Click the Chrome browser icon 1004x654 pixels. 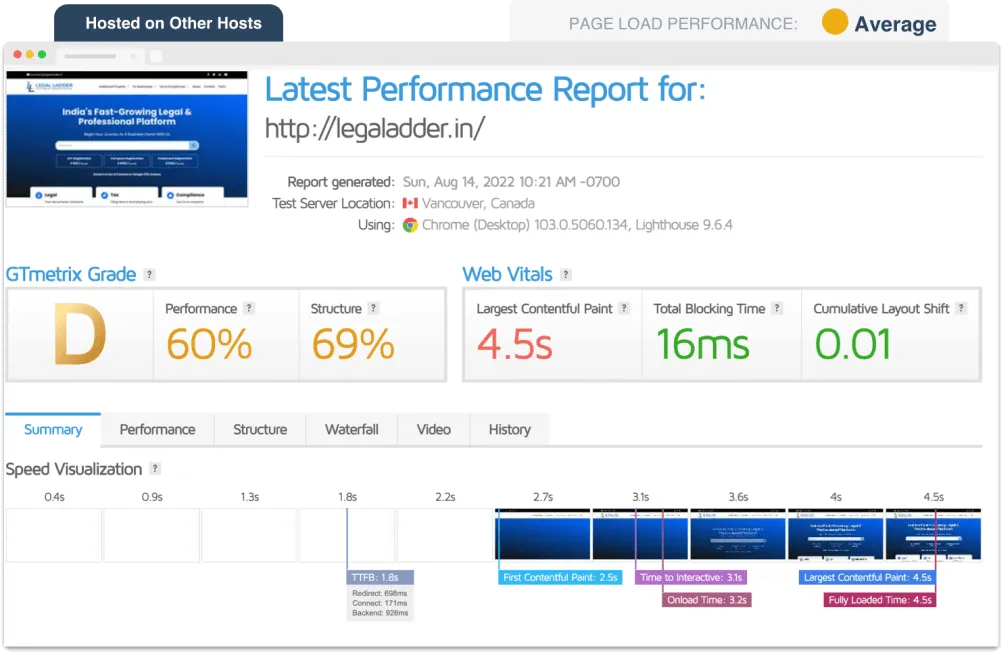click(410, 225)
